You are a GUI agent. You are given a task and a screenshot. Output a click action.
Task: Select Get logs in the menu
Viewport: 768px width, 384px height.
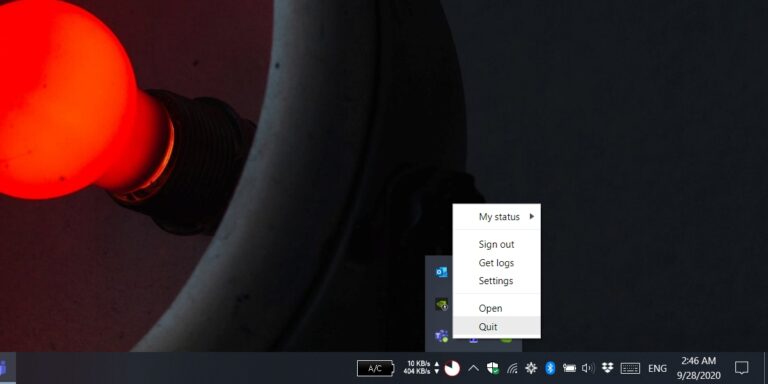(497, 263)
